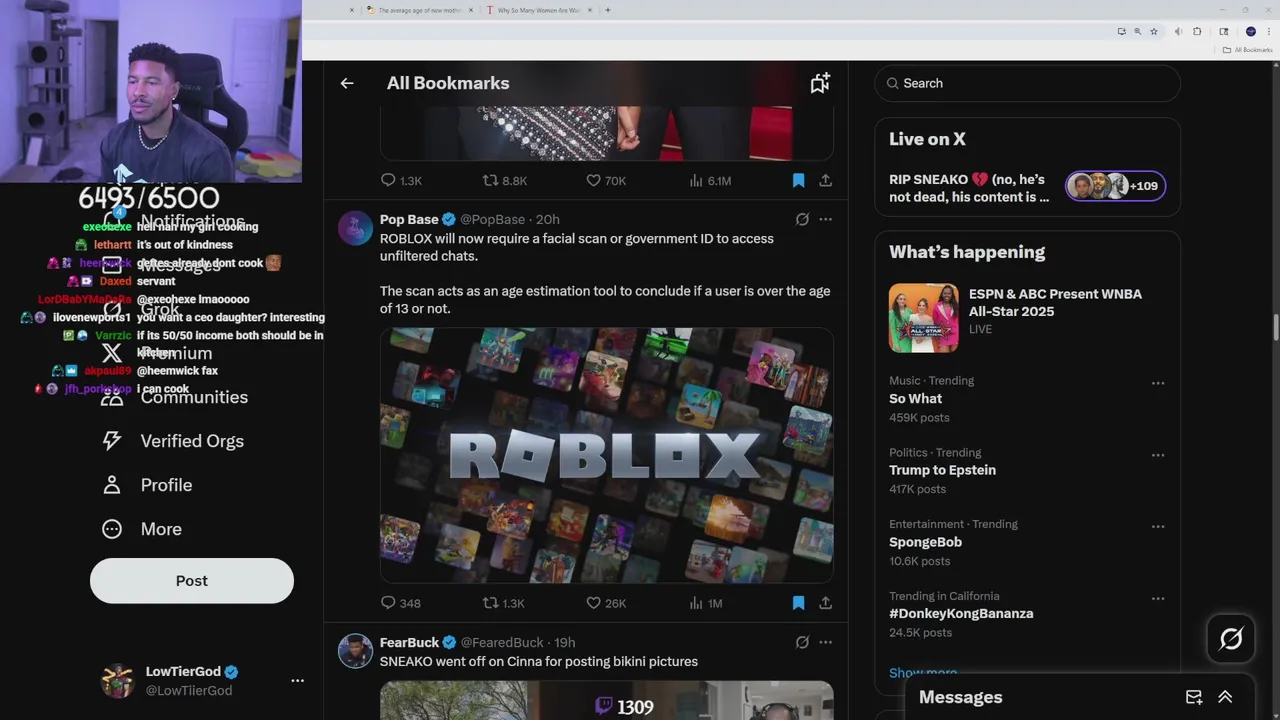The image size is (1280, 720).
Task: Open replies on the 1.3K-comment post
Action: (401, 181)
